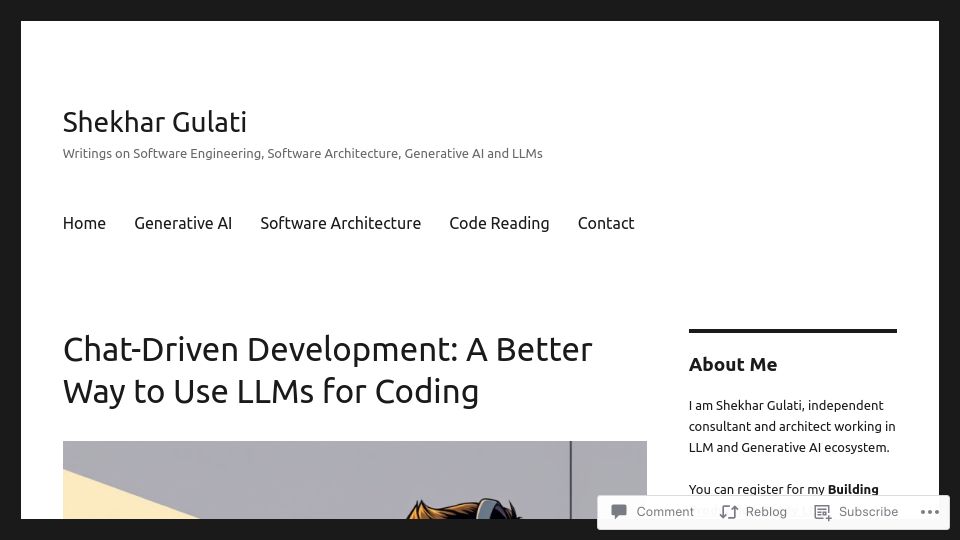Screen dimensions: 960x540
Task: Click the About Me sidebar heading
Action: pyautogui.click(x=733, y=364)
